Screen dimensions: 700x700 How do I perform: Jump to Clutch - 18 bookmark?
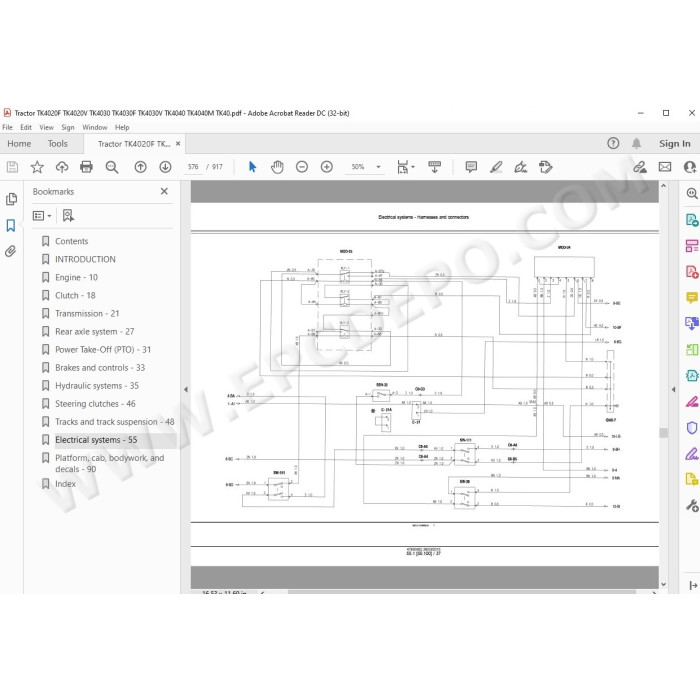75,296
